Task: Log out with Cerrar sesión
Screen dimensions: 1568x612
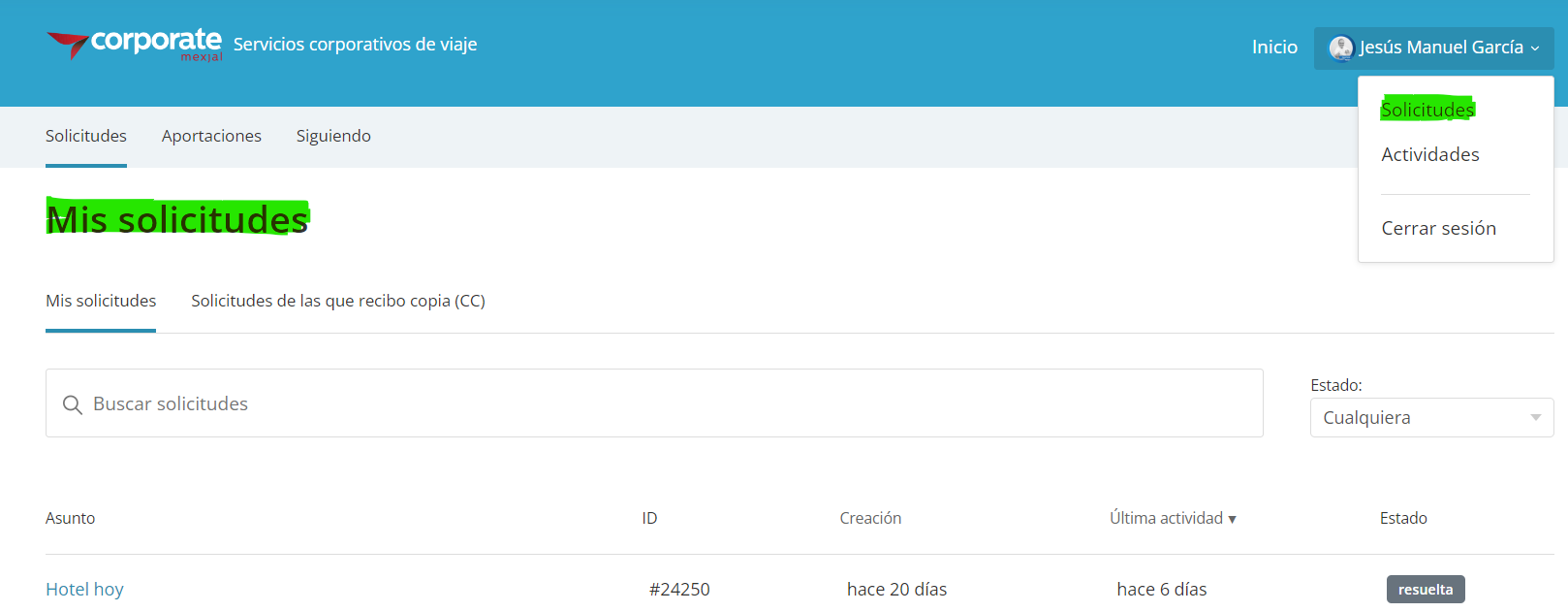Action: [x=1438, y=228]
